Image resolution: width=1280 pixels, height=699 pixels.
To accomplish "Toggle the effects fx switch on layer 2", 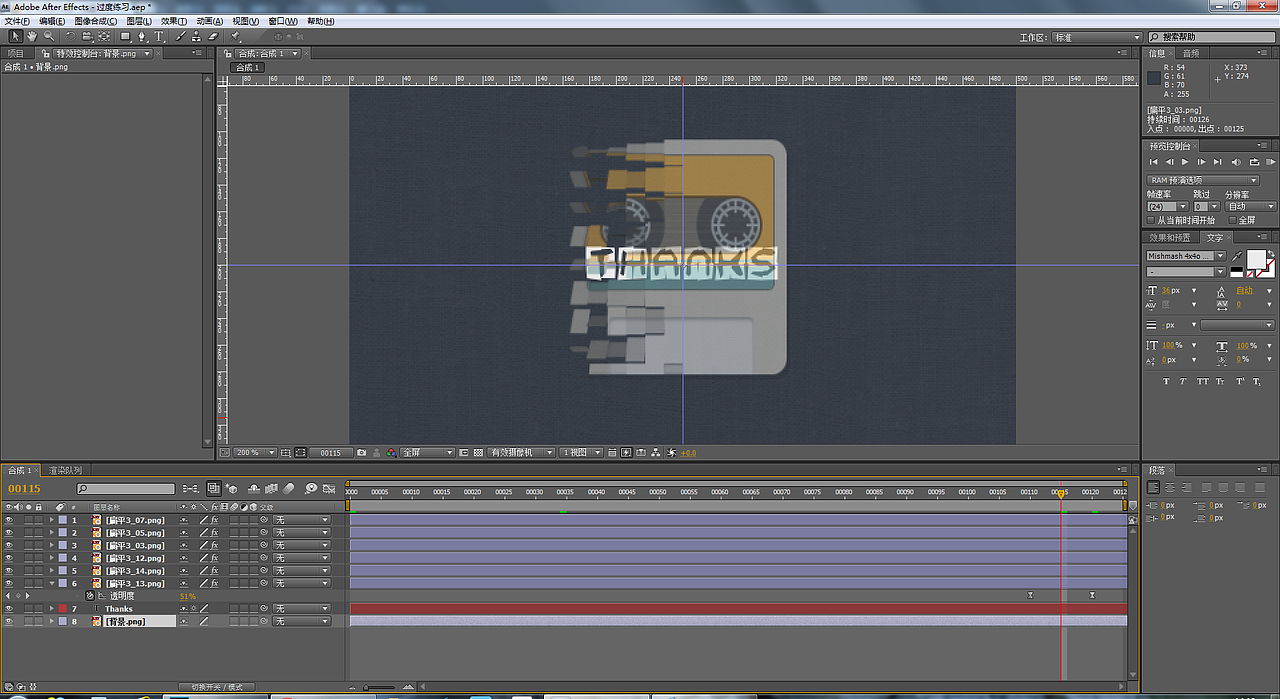I will (214, 533).
